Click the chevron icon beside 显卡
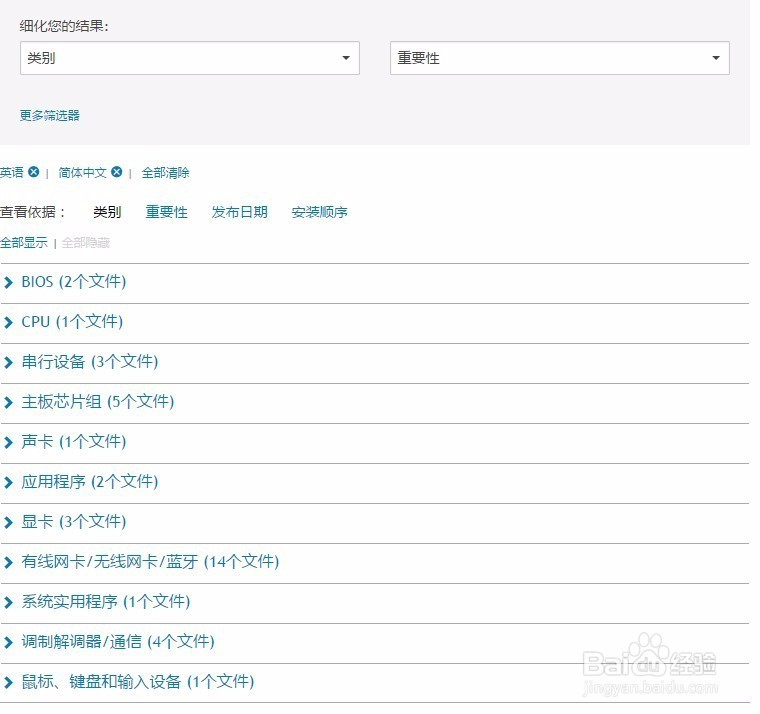760x714 pixels. [9, 523]
